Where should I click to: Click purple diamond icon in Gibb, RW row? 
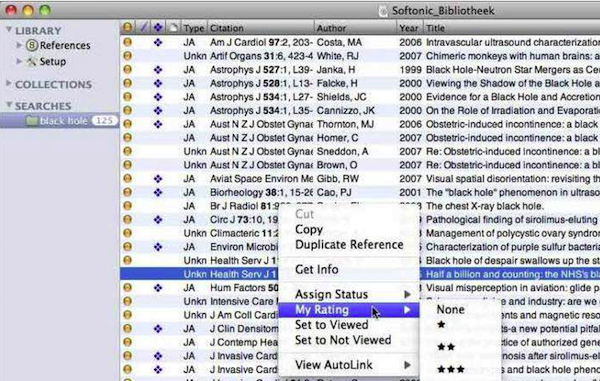tap(158, 179)
